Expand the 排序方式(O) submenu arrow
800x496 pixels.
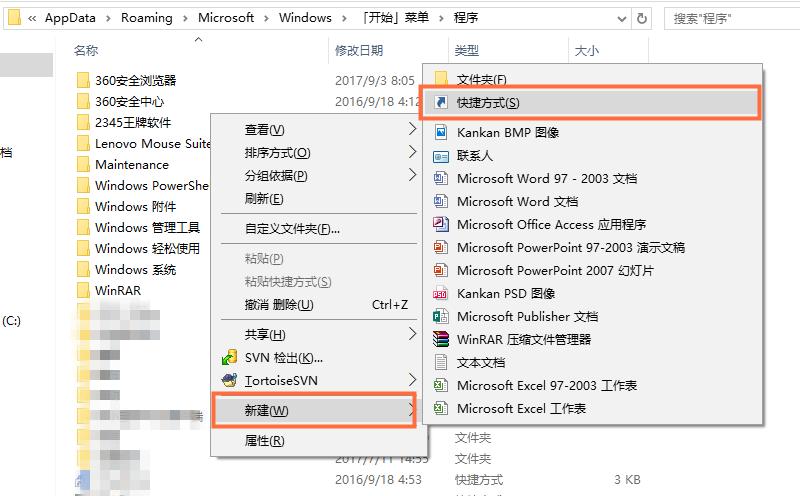click(412, 152)
